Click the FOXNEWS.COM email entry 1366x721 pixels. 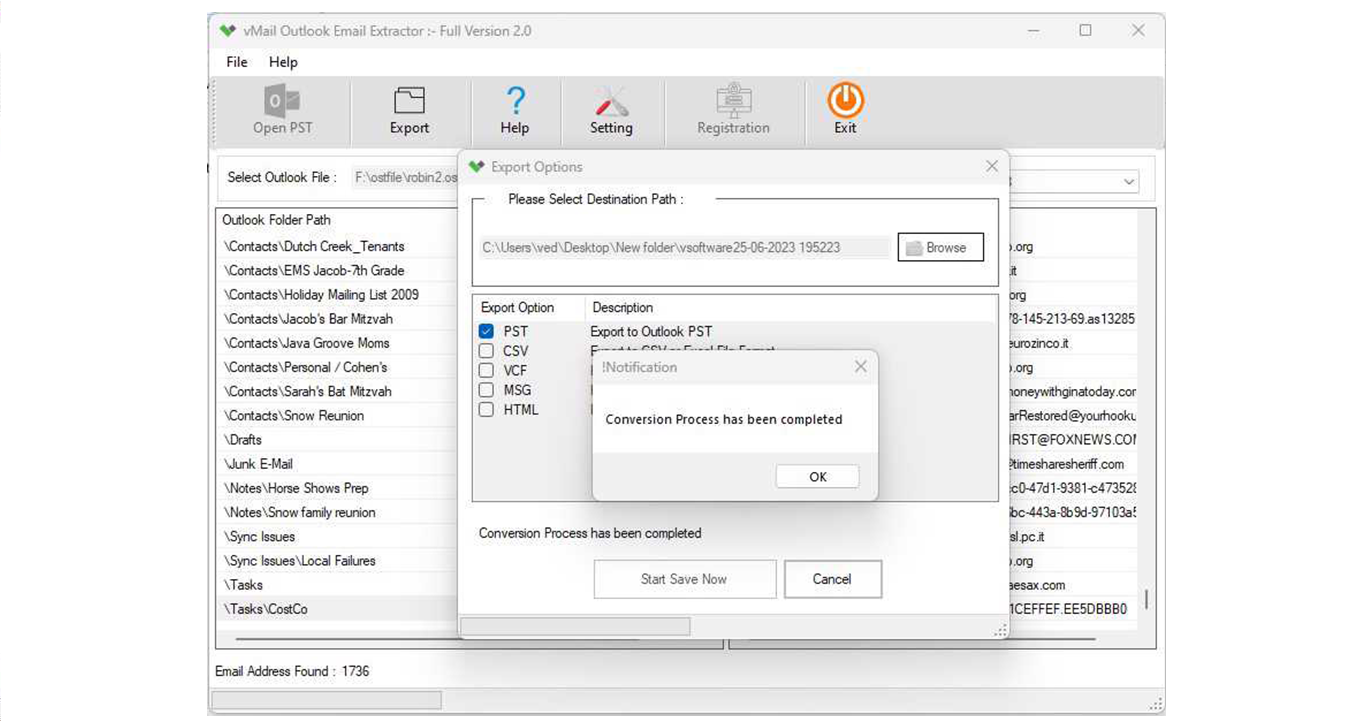(1073, 440)
